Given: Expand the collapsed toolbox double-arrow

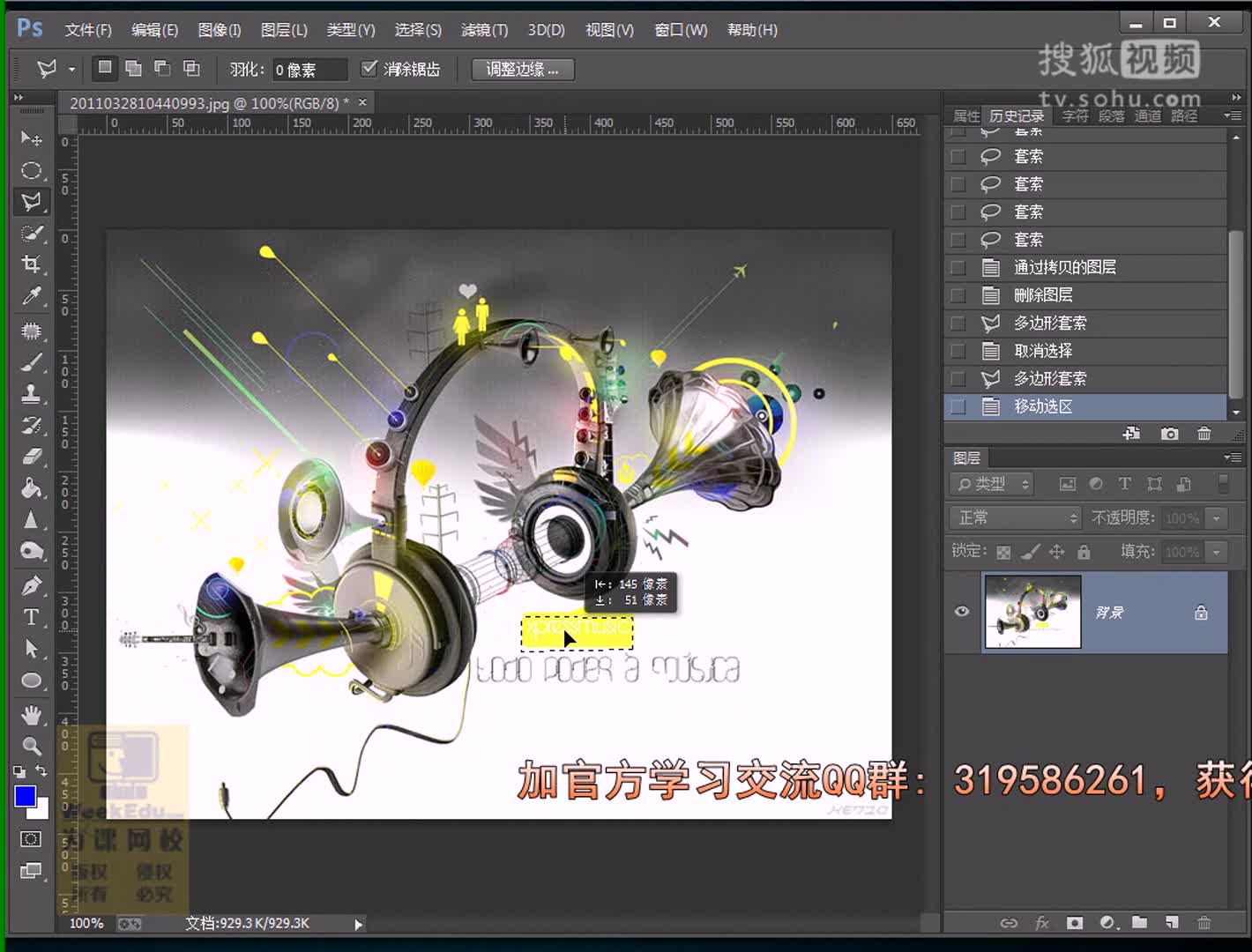Looking at the screenshot, I should click(x=18, y=97).
